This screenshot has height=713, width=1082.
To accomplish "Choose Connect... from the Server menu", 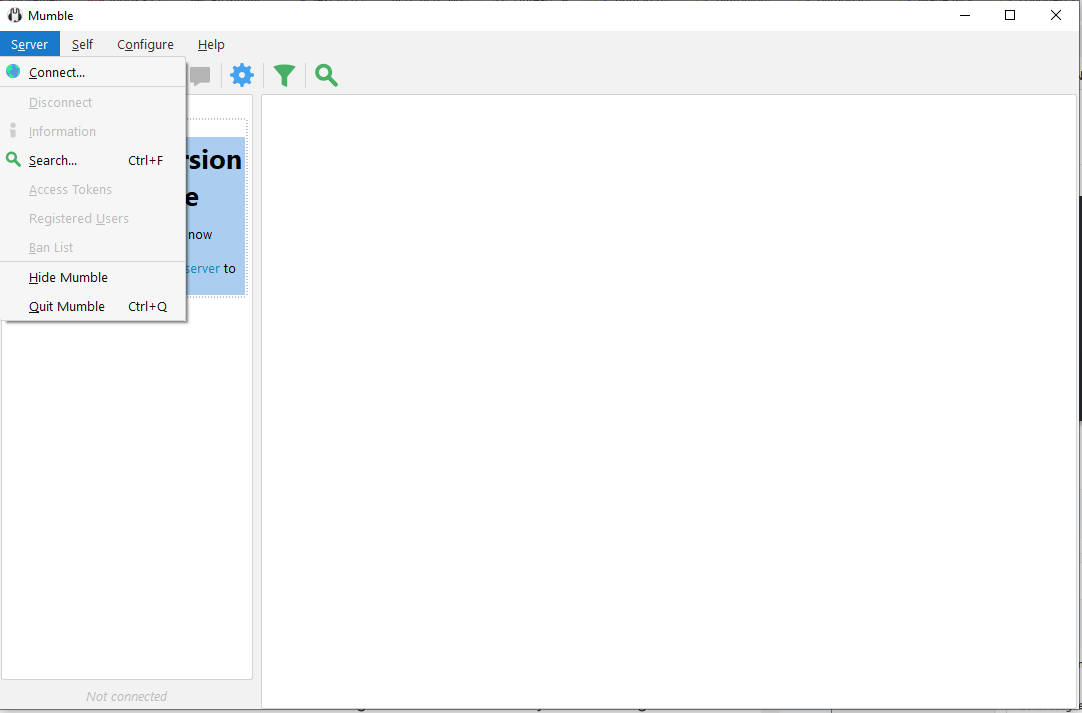I will [57, 72].
